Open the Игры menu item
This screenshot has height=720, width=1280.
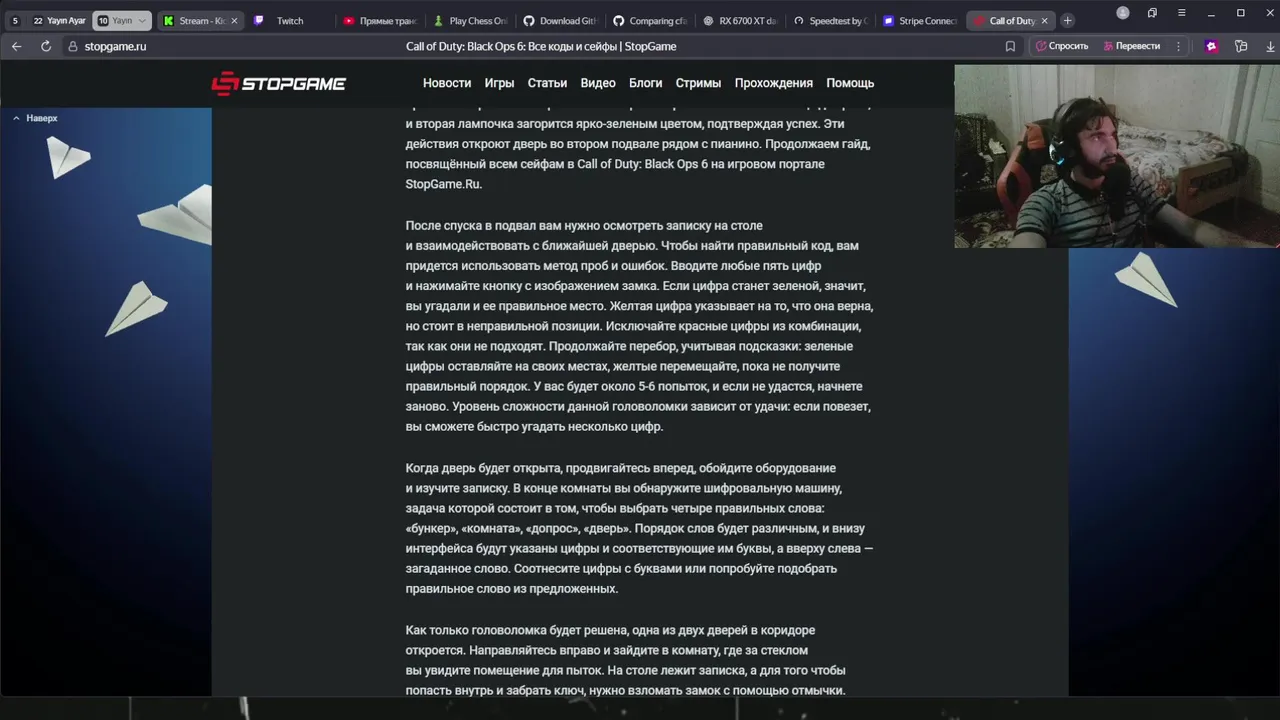[499, 83]
